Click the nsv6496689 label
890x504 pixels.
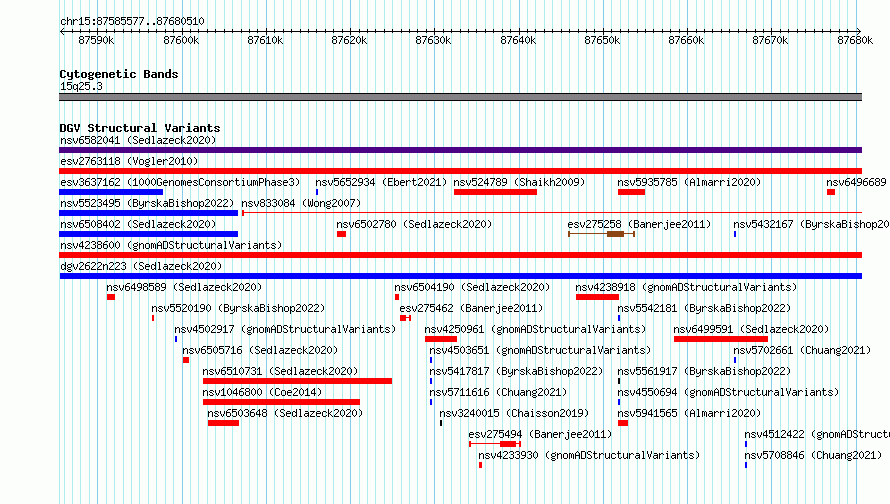[856, 182]
